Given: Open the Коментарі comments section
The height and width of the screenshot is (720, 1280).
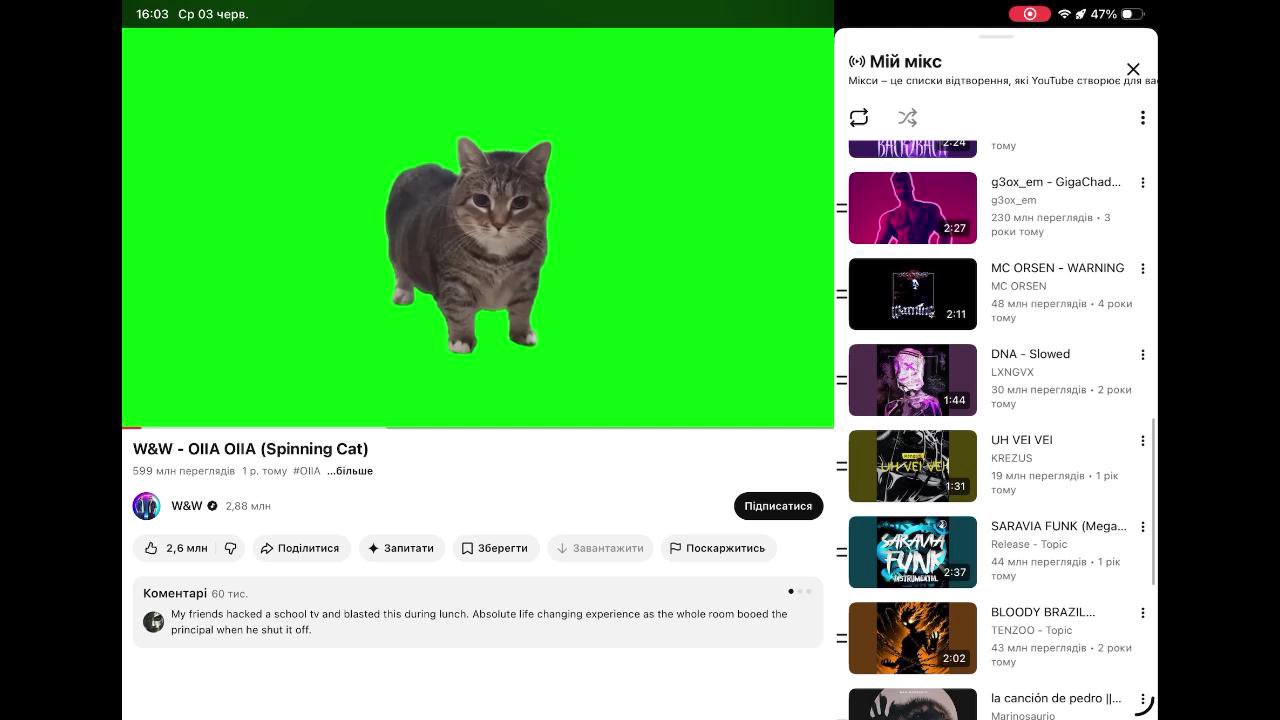Looking at the screenshot, I should pos(478,612).
